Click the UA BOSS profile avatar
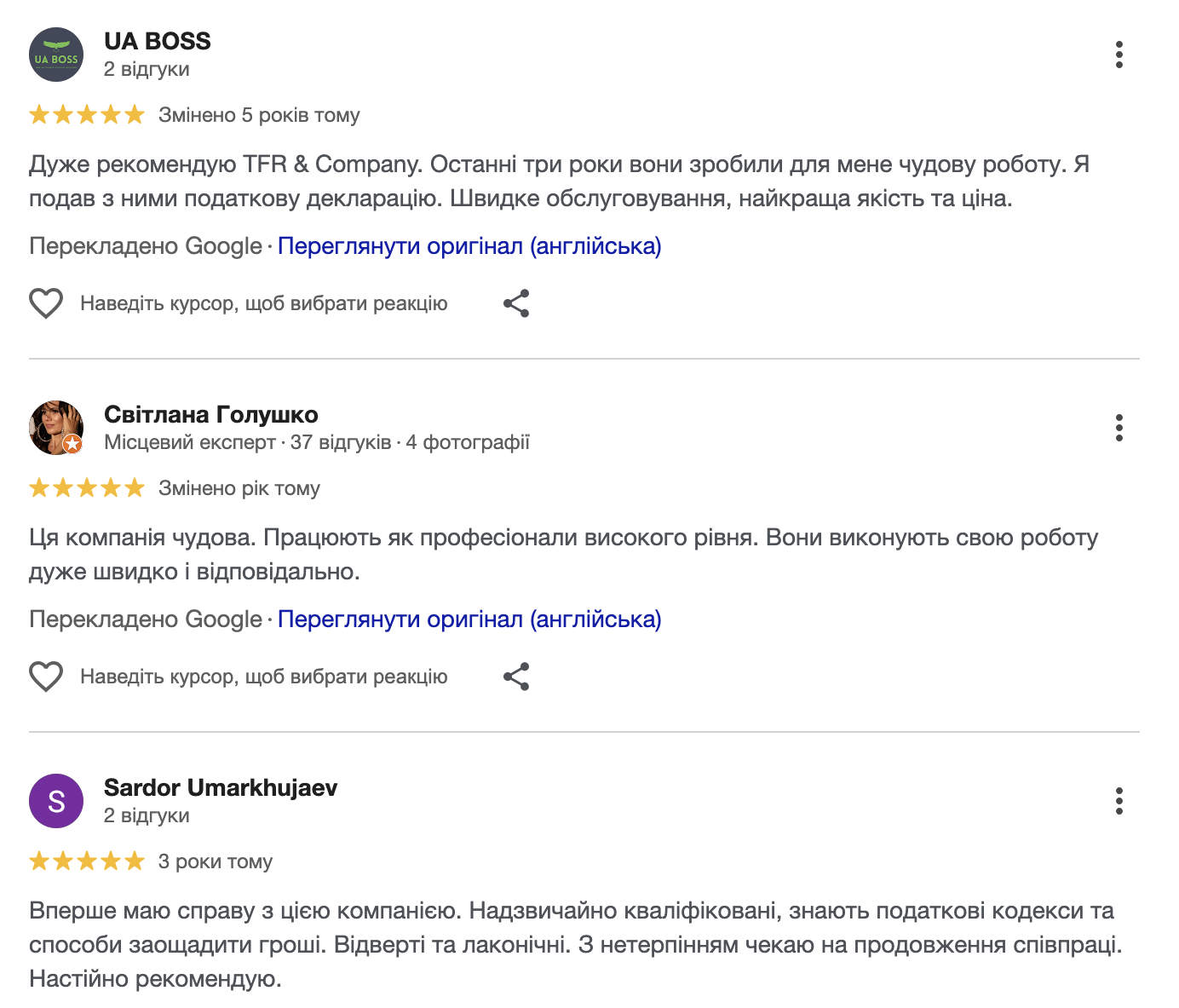 click(56, 55)
